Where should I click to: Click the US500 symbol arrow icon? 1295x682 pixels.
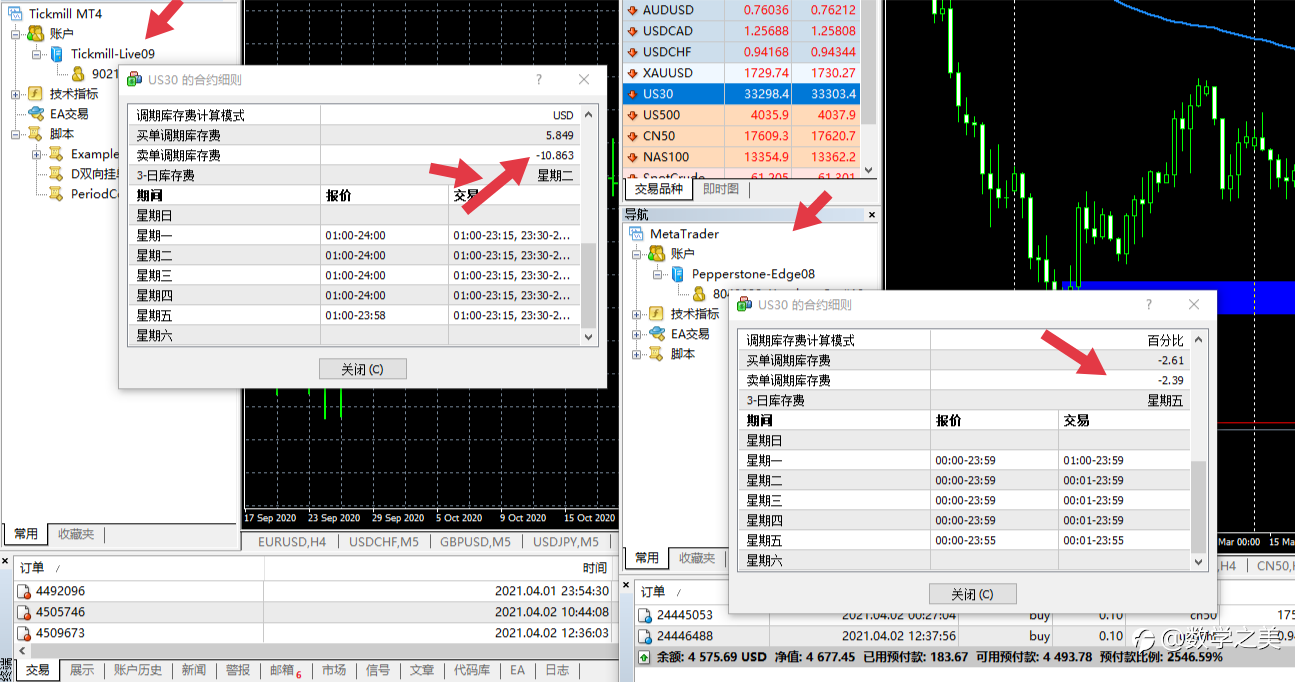point(632,115)
